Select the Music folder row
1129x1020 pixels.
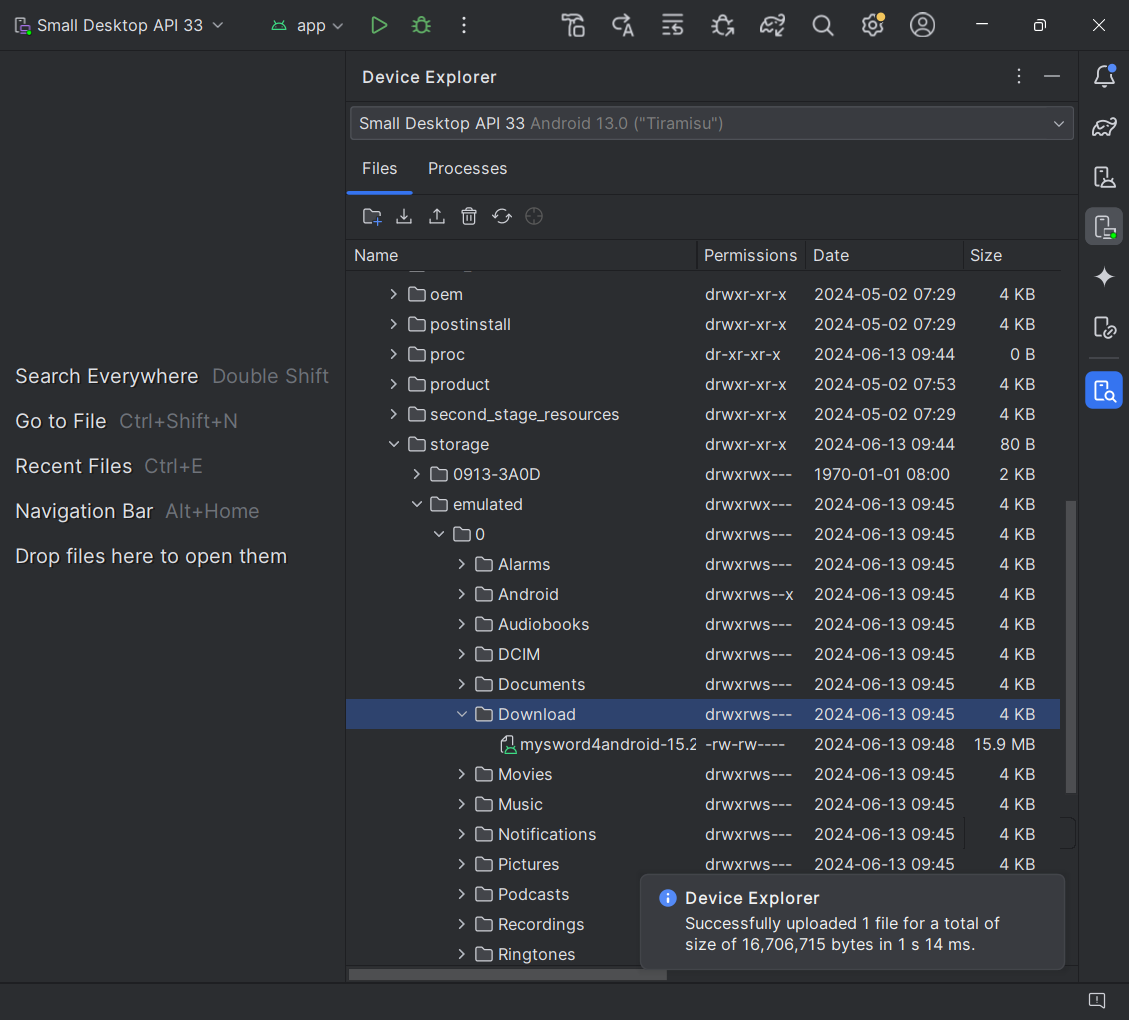(703, 805)
